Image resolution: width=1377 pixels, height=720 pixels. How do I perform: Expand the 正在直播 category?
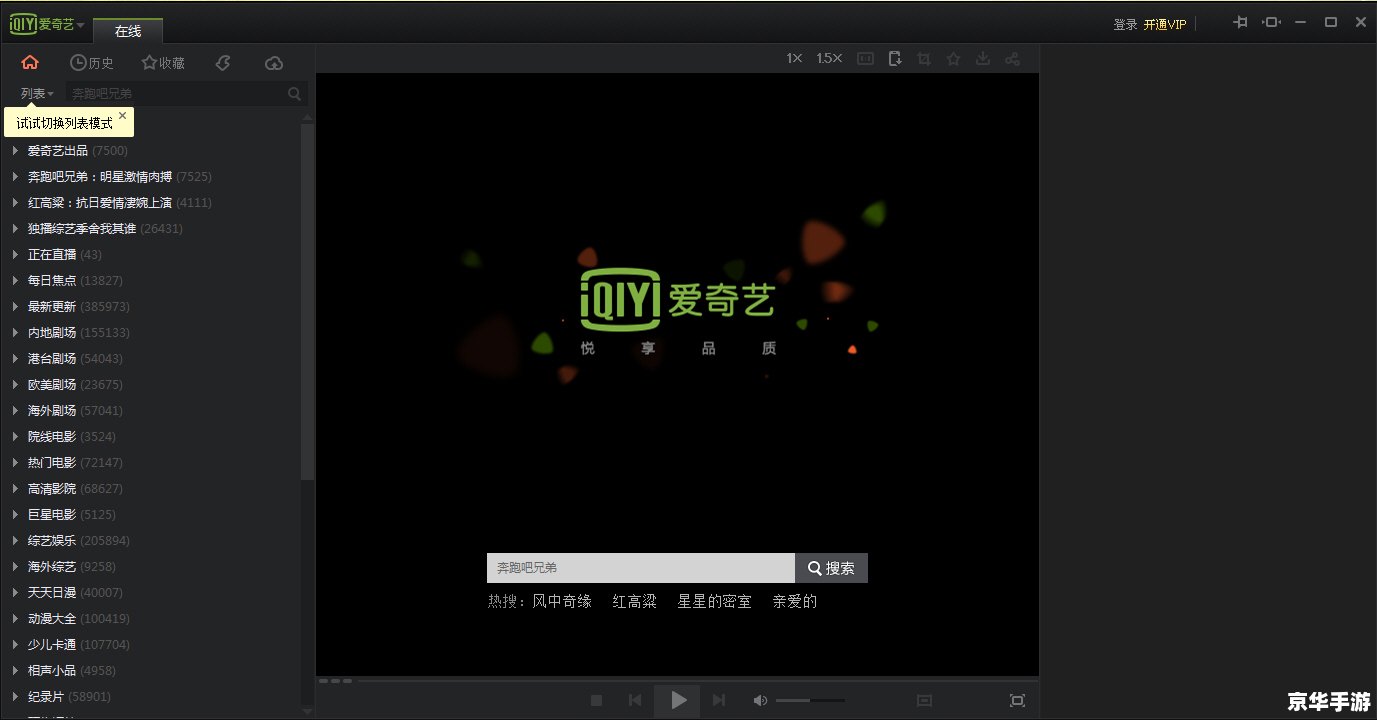coord(15,254)
